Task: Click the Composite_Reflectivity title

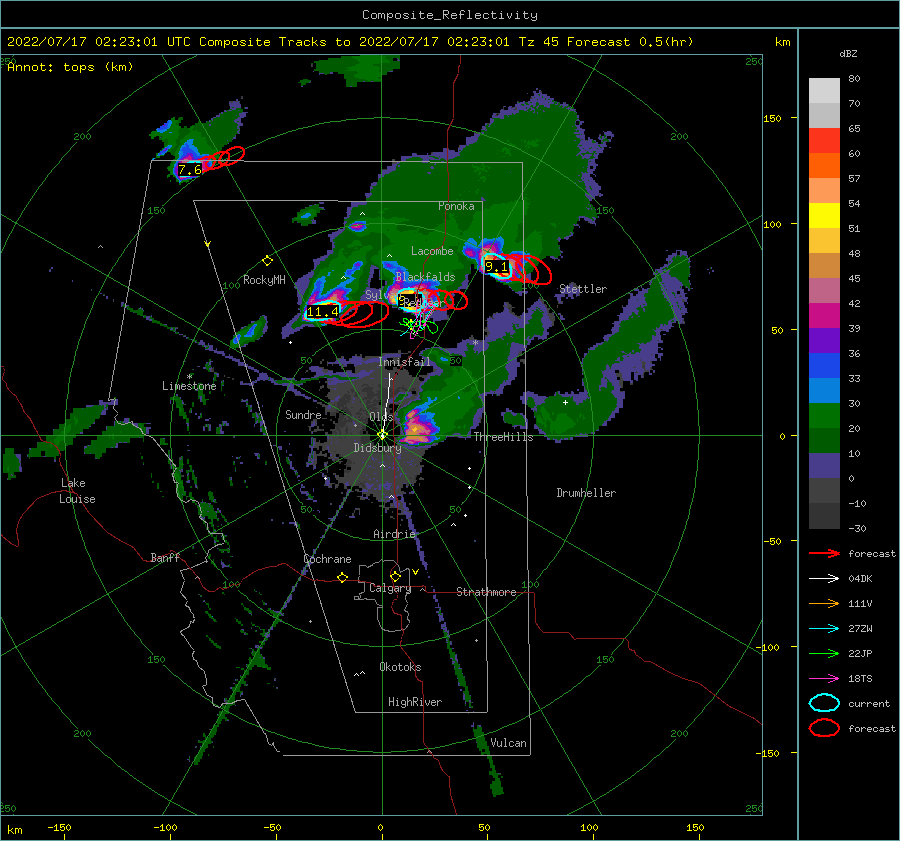Action: (x=450, y=15)
